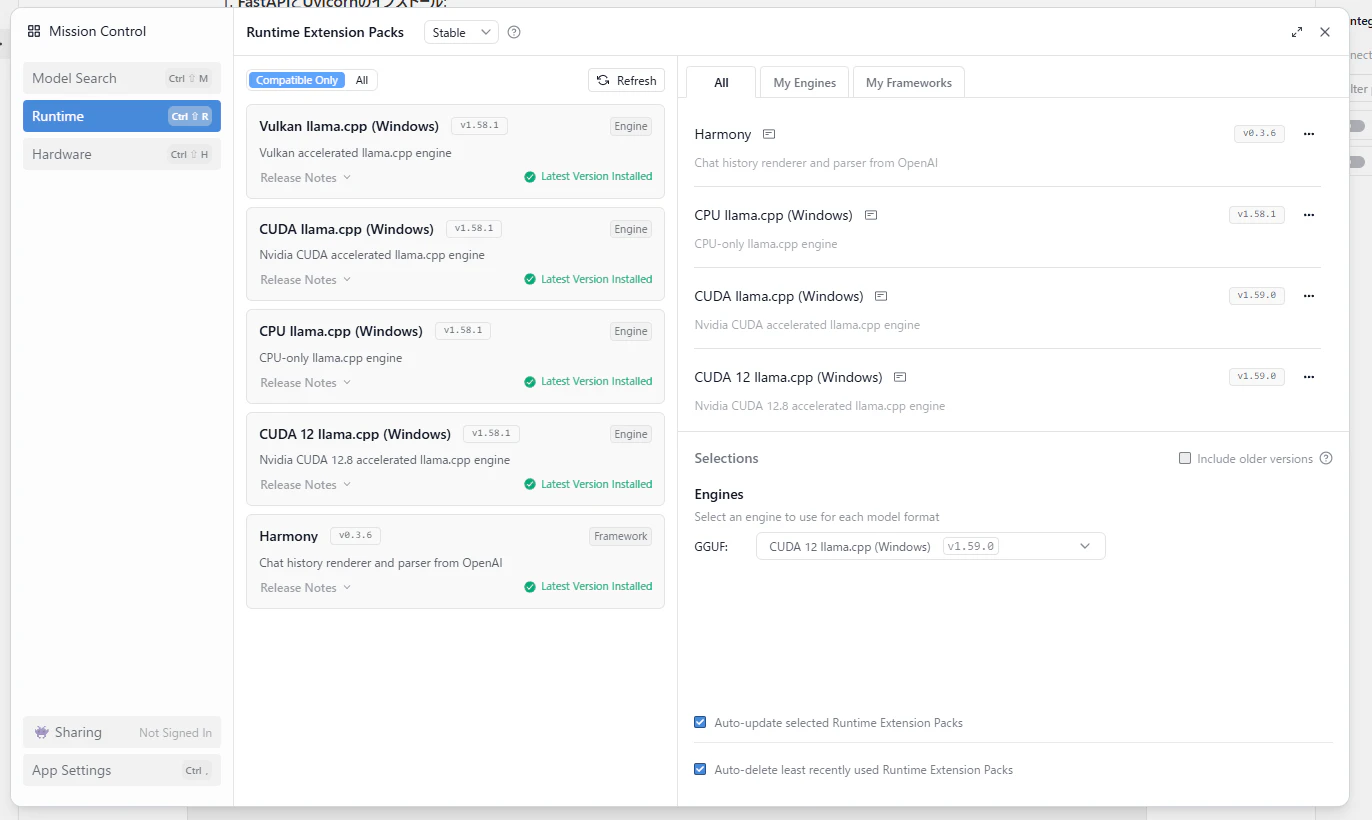Click the Refresh button
This screenshot has height=820, width=1372.
coord(627,80)
